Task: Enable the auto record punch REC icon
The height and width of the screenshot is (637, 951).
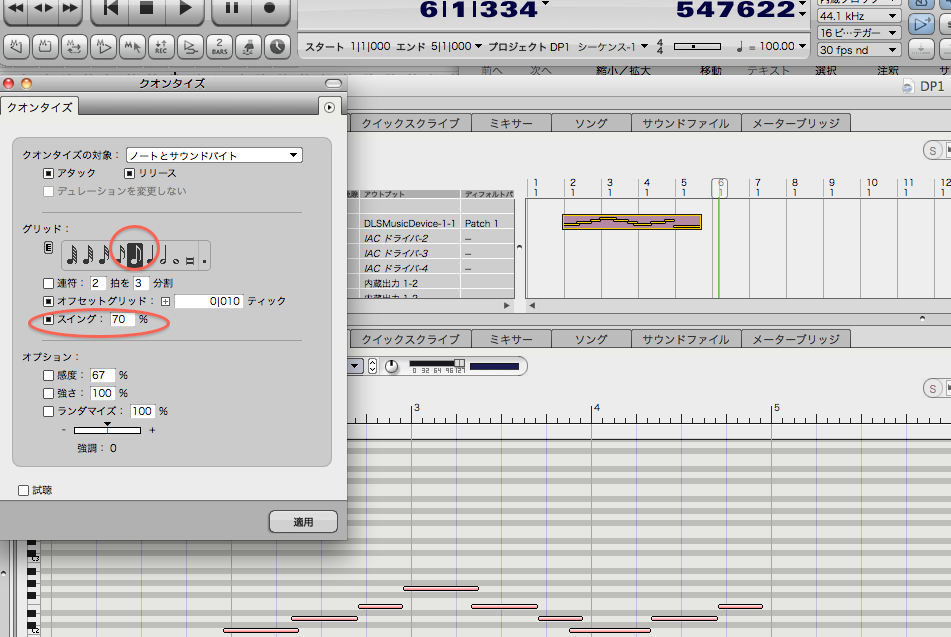Action: (161, 47)
